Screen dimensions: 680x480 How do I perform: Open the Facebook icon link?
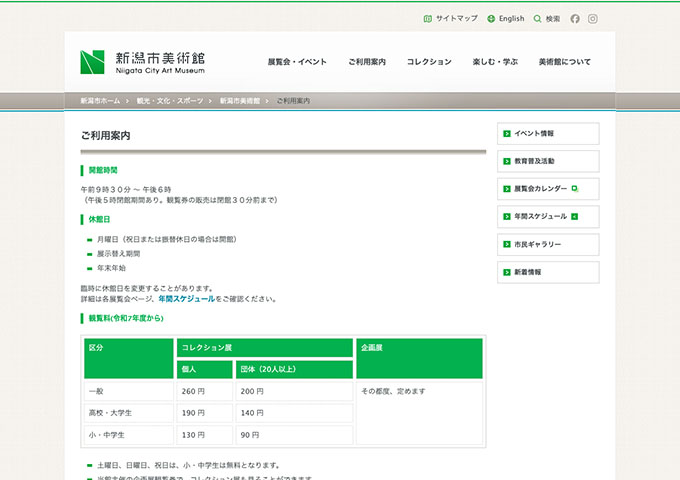click(575, 19)
